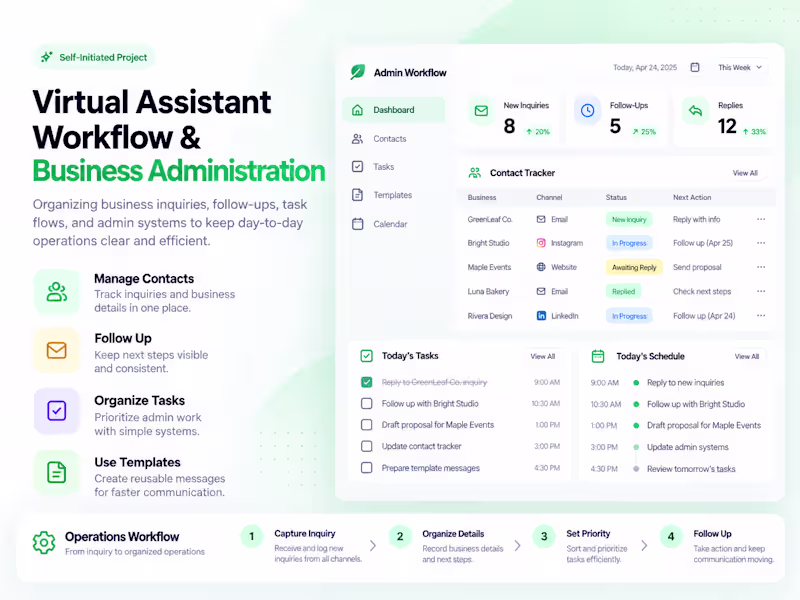Open the Tasks menu item
Image resolution: width=800 pixels, height=600 pixels.
(x=394, y=167)
